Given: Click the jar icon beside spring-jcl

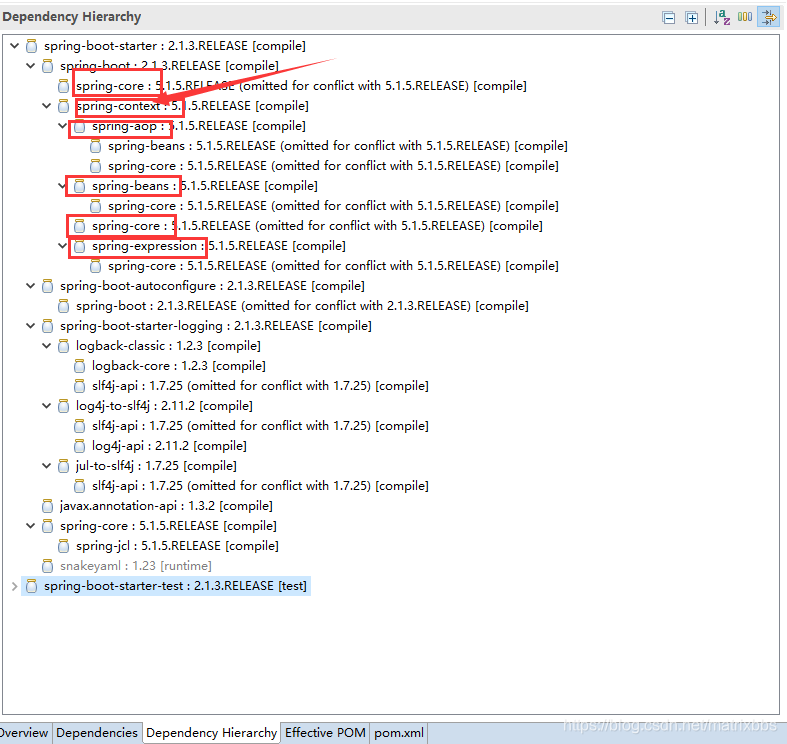Looking at the screenshot, I should click(64, 546).
